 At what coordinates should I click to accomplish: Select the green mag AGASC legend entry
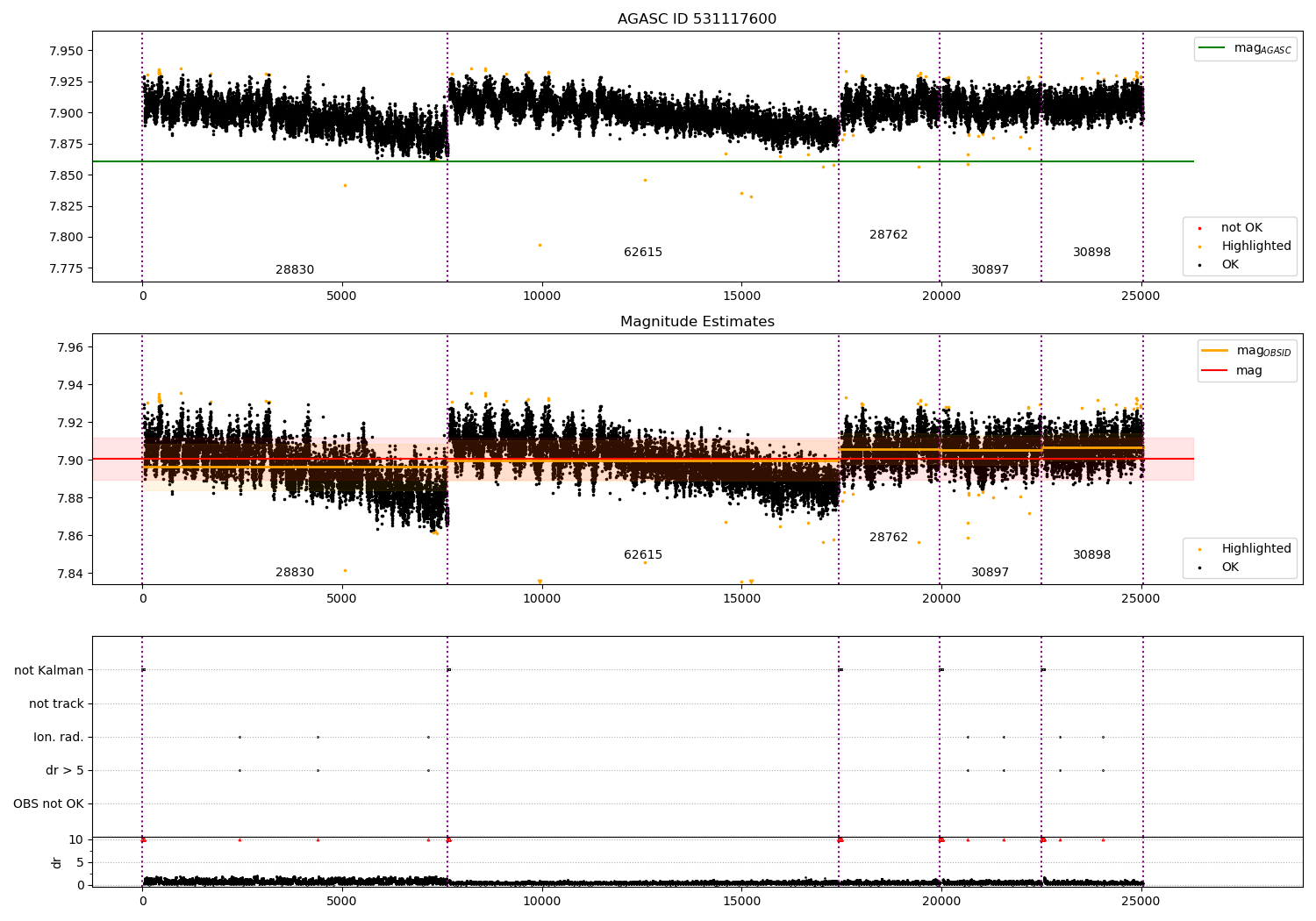pyautogui.click(x=1246, y=49)
